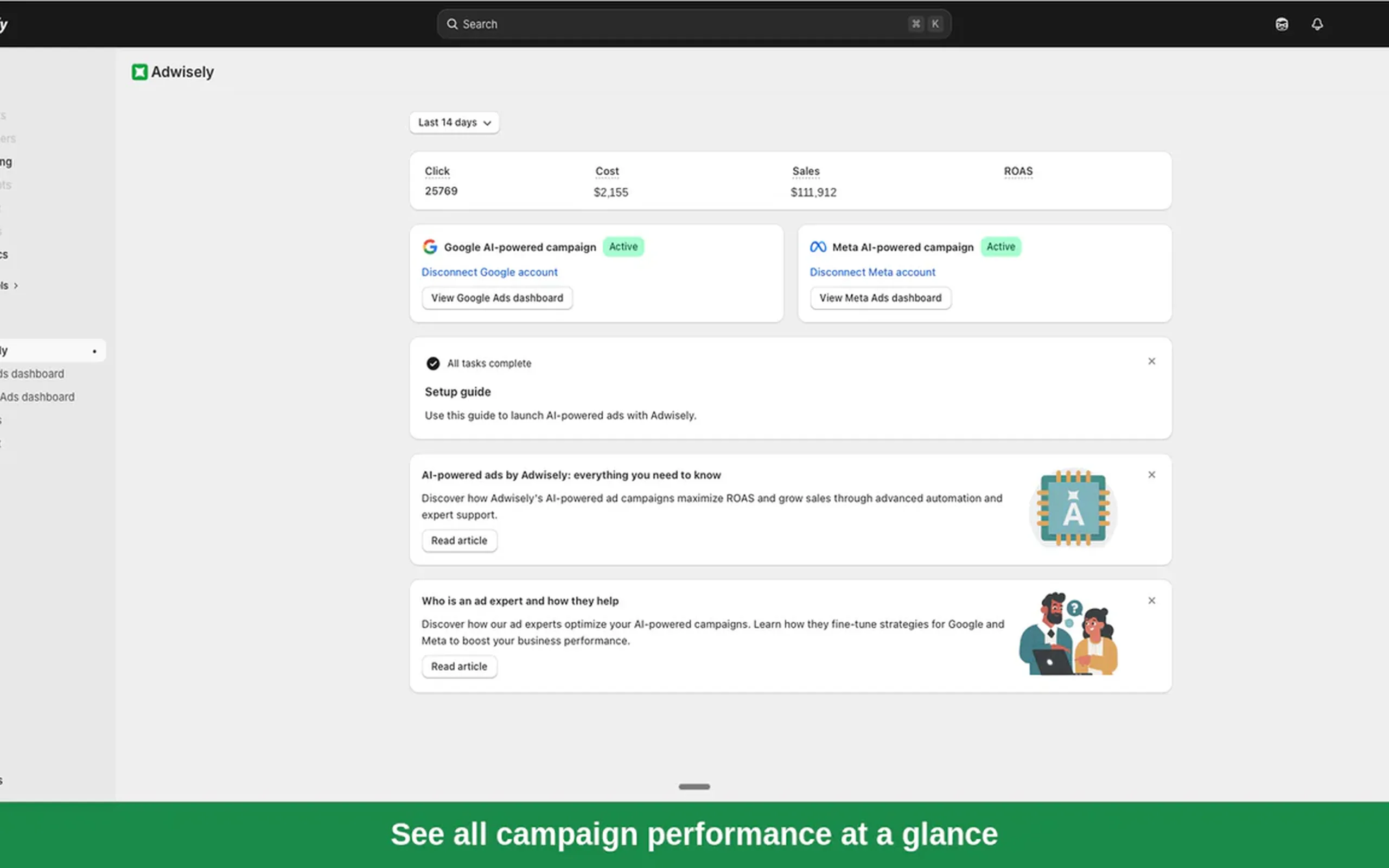This screenshot has width=1389, height=868.
Task: Open View Google Ads dashboard
Action: point(497,298)
